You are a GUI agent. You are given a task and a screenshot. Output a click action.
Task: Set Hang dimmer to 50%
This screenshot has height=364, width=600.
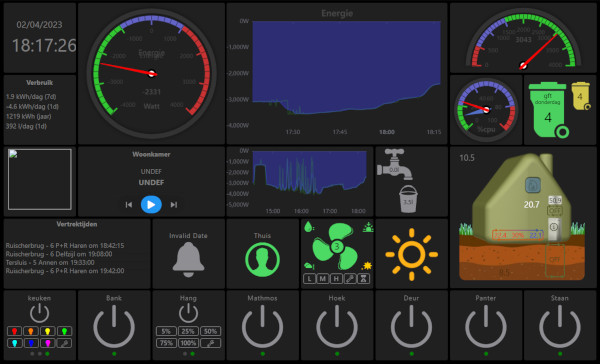click(210, 331)
